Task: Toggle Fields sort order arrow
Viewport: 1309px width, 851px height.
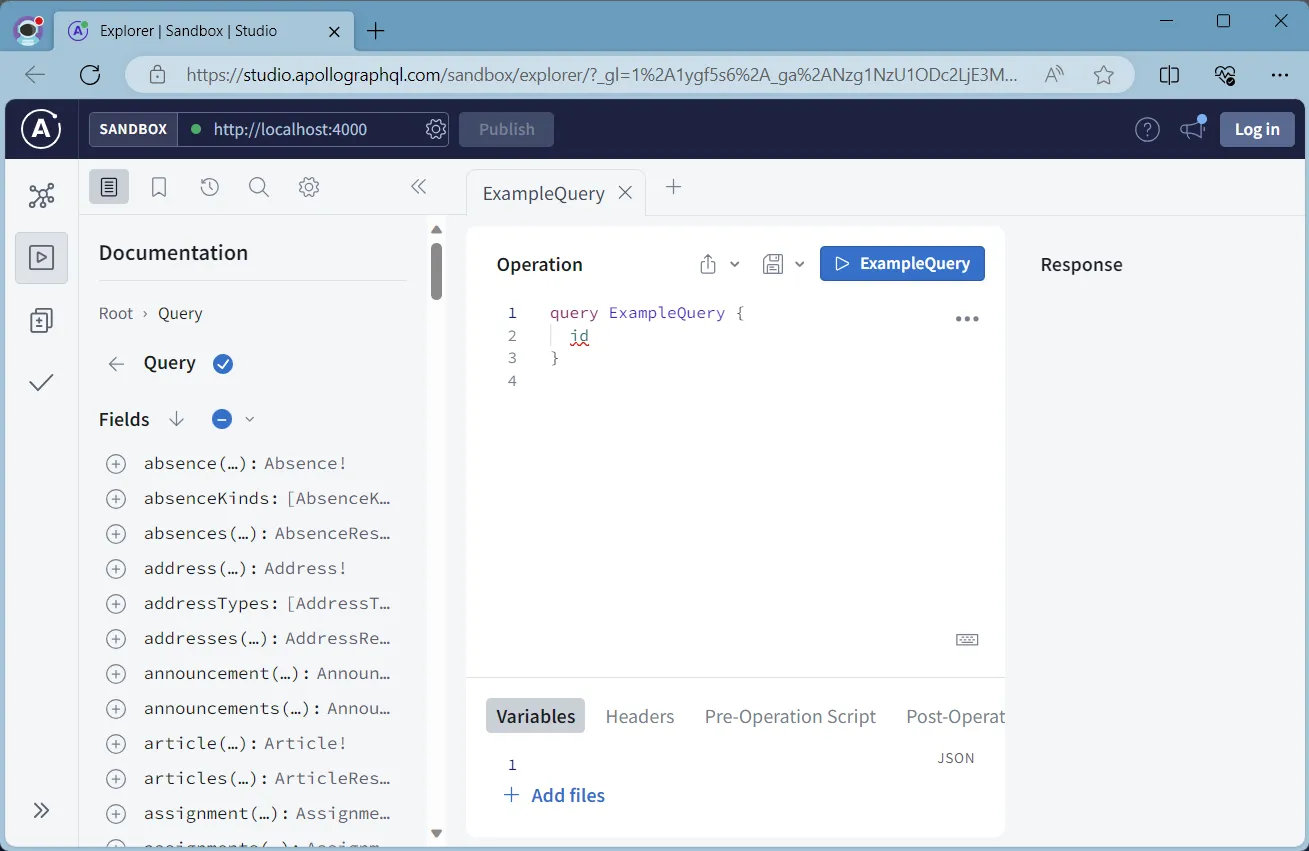Action: point(177,419)
